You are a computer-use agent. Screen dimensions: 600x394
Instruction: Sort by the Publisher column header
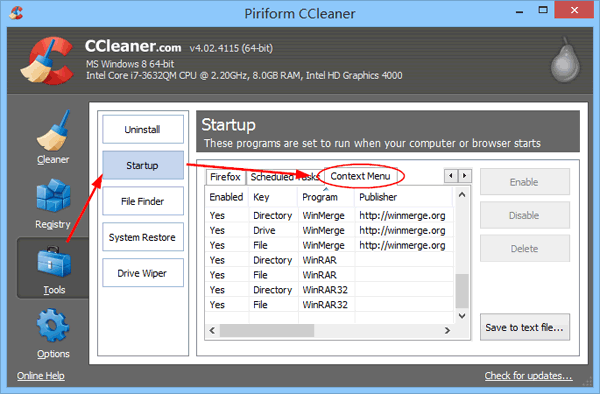click(404, 197)
